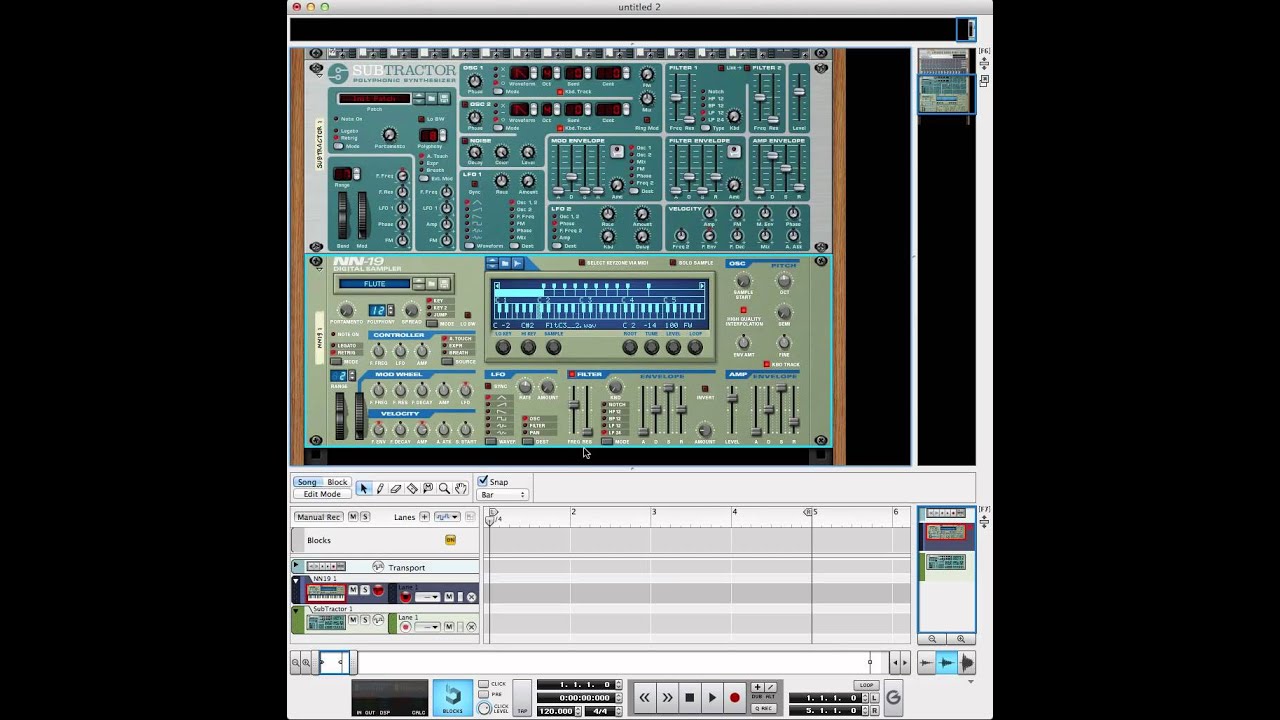The width and height of the screenshot is (1280, 720).
Task: Select the Razor tool
Action: pyautogui.click(x=412, y=488)
